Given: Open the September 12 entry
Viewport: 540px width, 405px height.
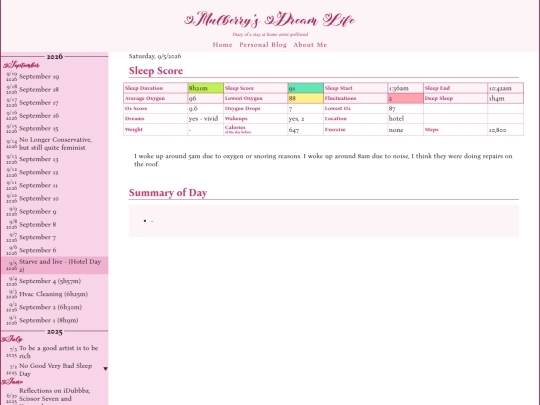Looking at the screenshot, I should [39, 172].
